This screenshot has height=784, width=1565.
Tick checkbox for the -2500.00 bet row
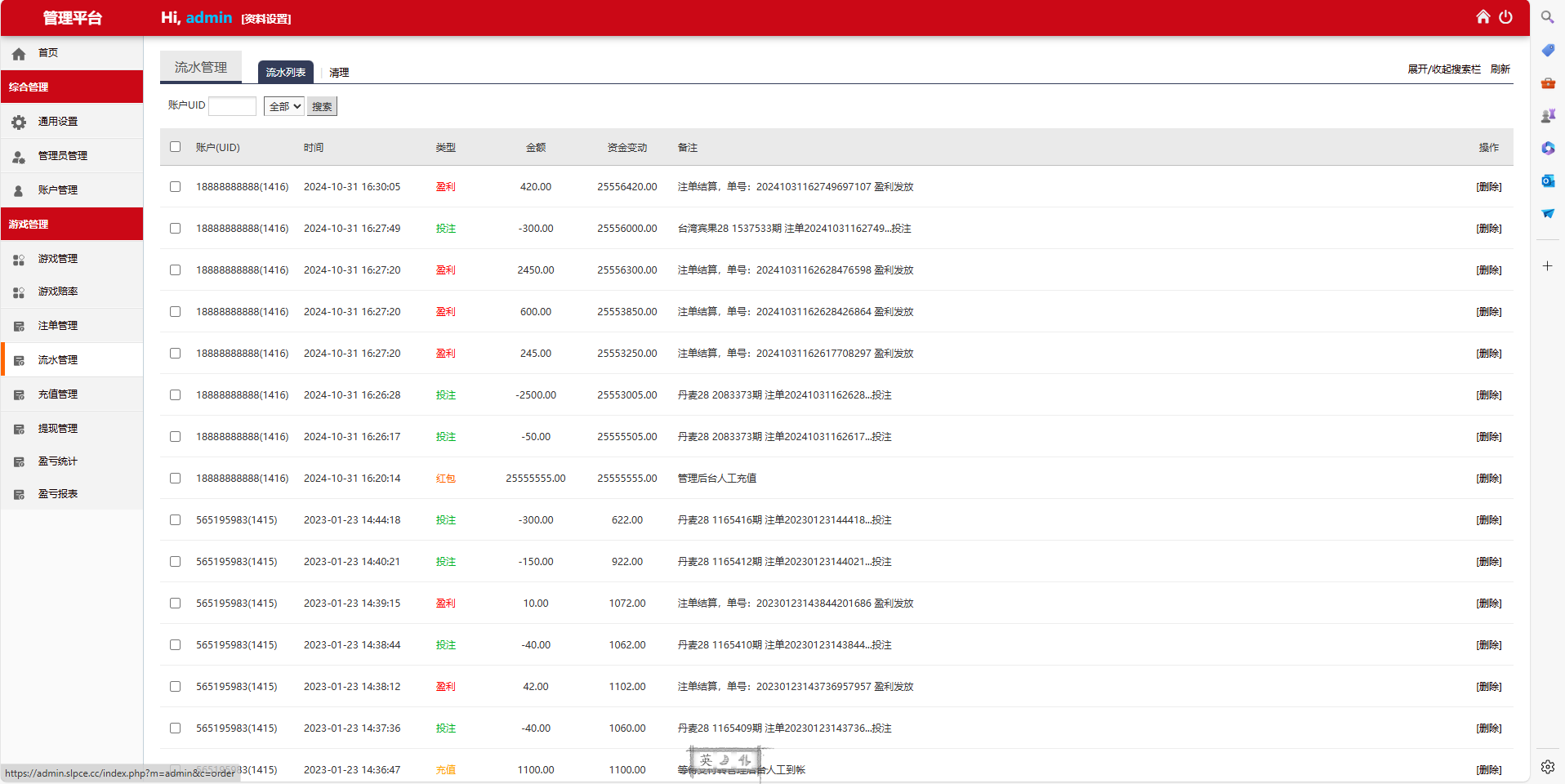[x=175, y=394]
